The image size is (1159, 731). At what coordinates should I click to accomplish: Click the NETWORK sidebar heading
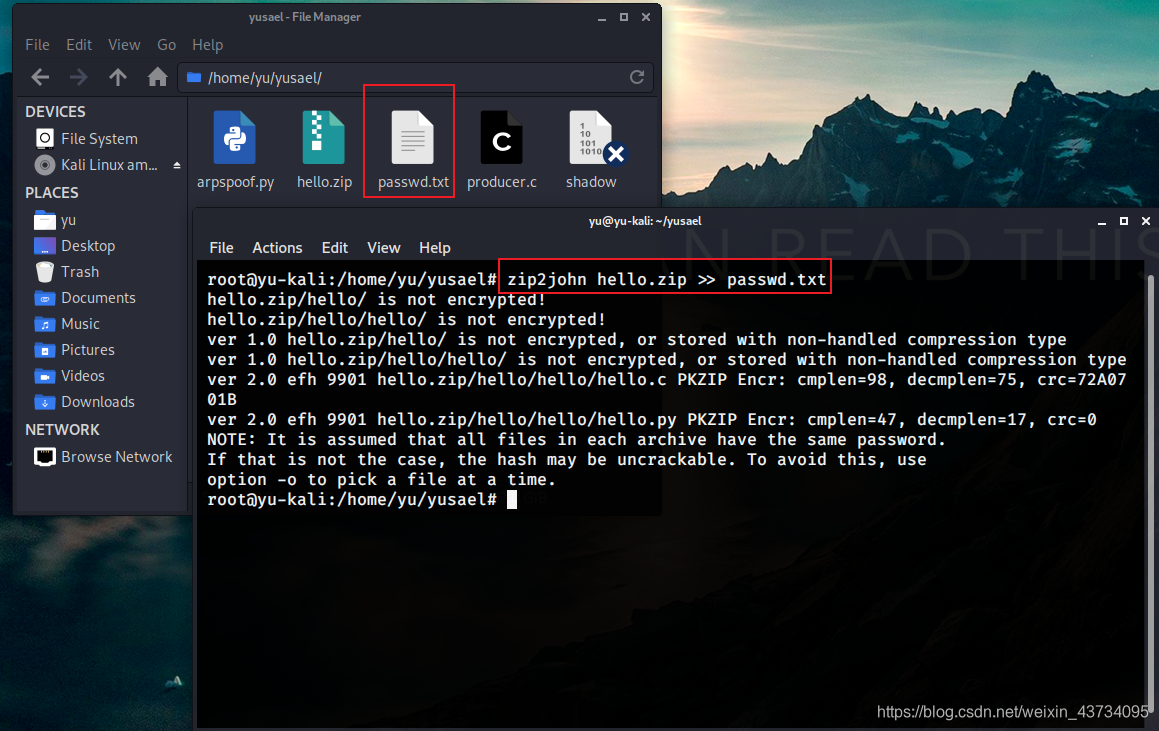(x=62, y=429)
